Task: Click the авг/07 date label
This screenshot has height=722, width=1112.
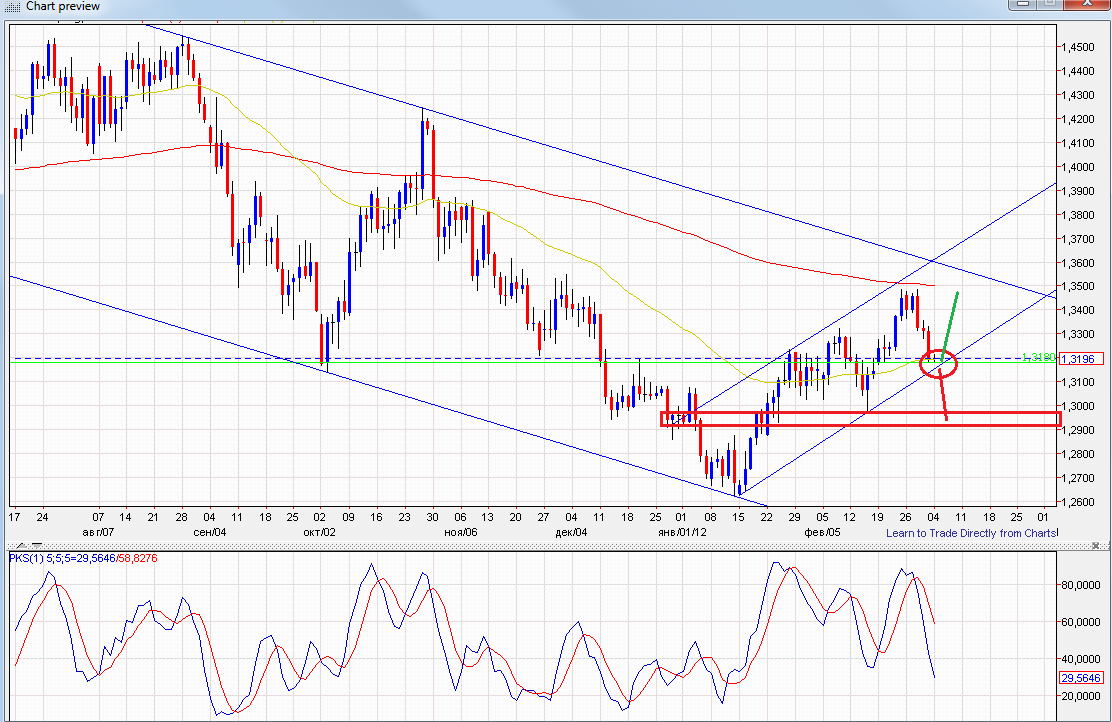Action: [98, 532]
